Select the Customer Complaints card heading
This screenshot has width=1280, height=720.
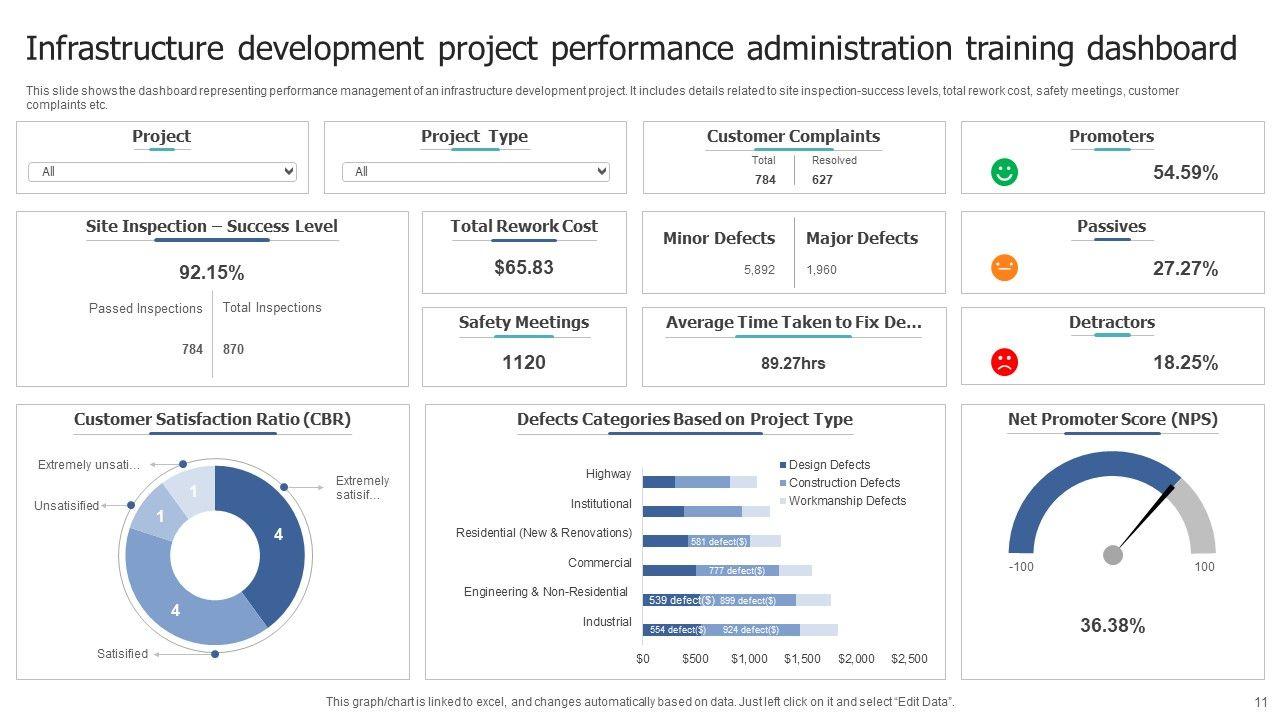793,136
